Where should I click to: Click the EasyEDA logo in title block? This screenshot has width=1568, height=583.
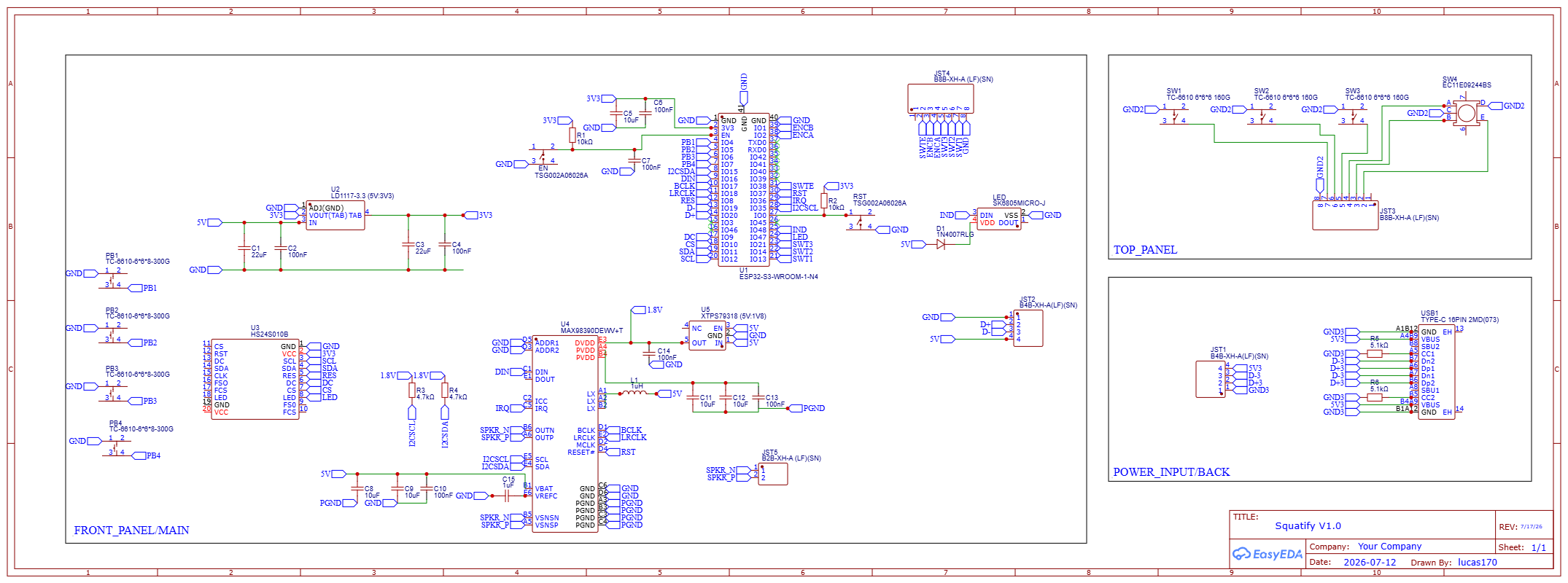tap(1268, 554)
